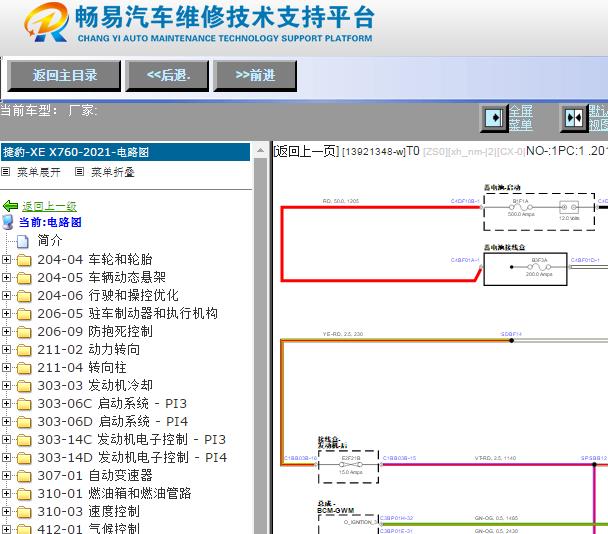Viewport: 608px width, 534px height.
Task: Open 303-06C 启动系统 - PI3 entry
Action: tap(112, 403)
